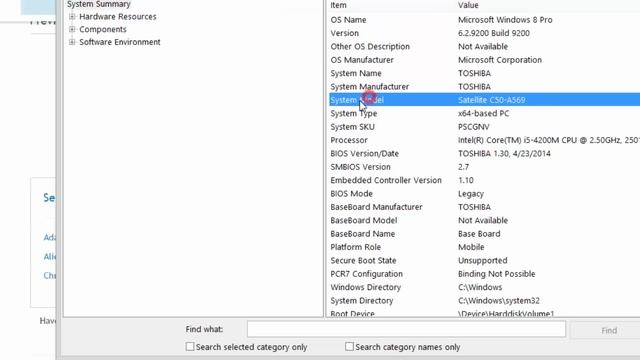The height and width of the screenshot is (360, 640).
Task: Select the Hardware Resources category label
Action: (118, 17)
